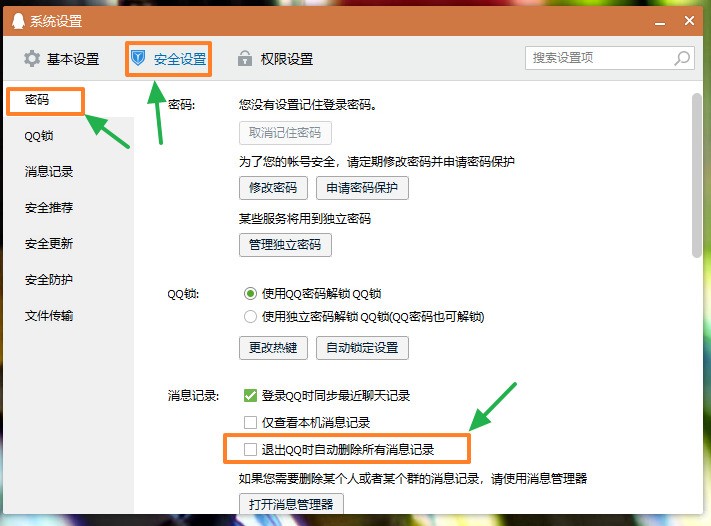Choose 使用QQ密码解锁 QQ锁 radio option
The image size is (711, 526).
coord(250,294)
